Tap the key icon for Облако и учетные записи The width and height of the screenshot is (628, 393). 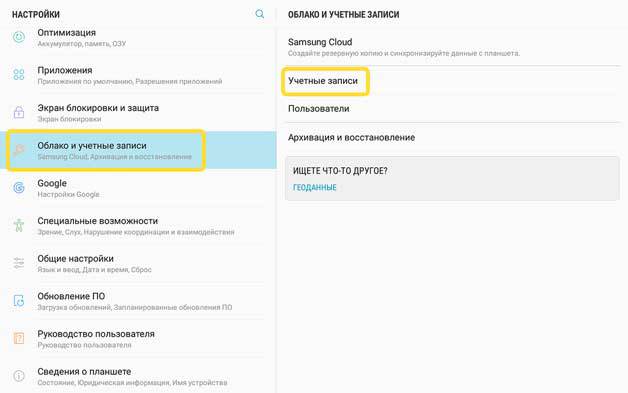pyautogui.click(x=19, y=150)
